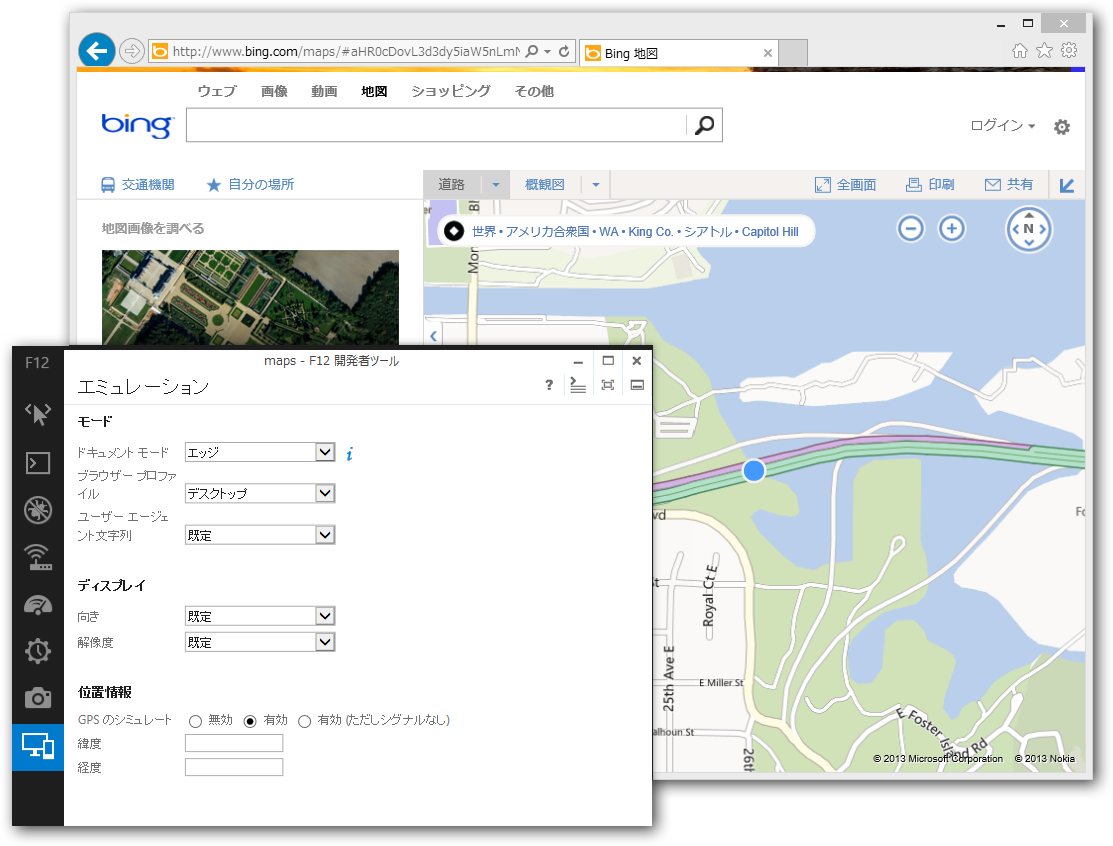Expand the 道路 map style dropdown arrow
The height and width of the screenshot is (846, 1113).
click(497, 184)
